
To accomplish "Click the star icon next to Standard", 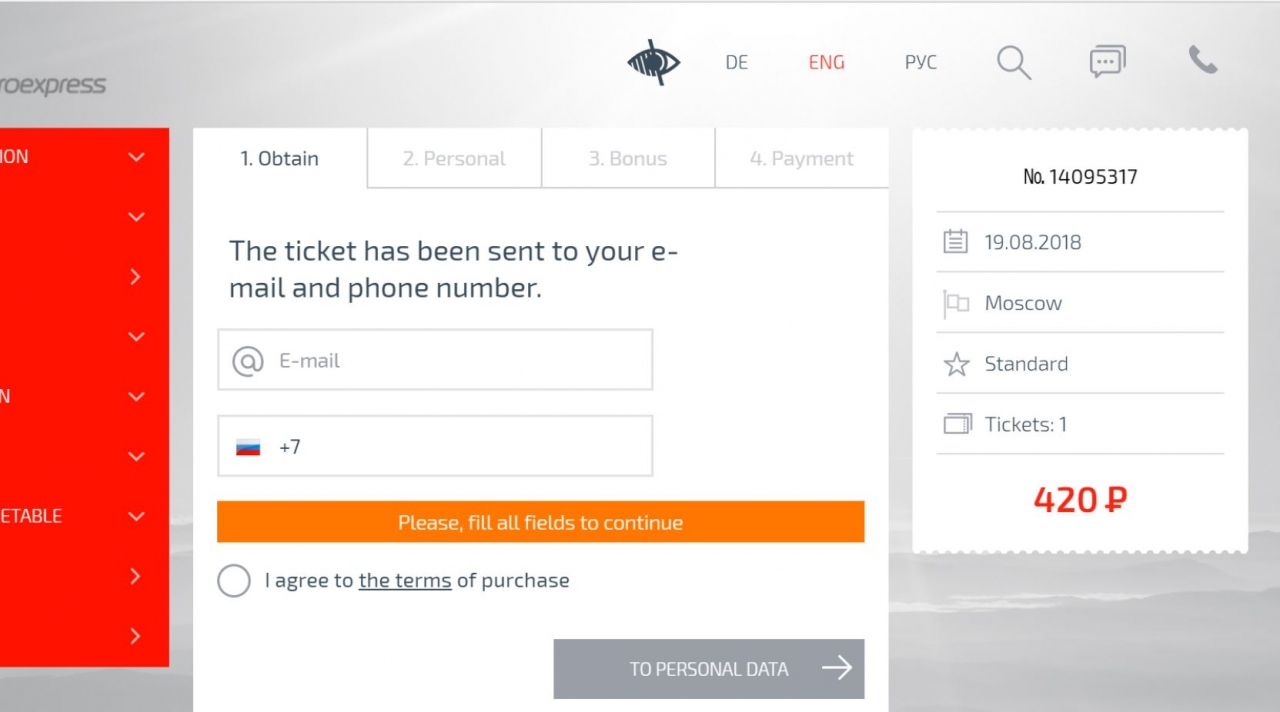I will click(957, 364).
